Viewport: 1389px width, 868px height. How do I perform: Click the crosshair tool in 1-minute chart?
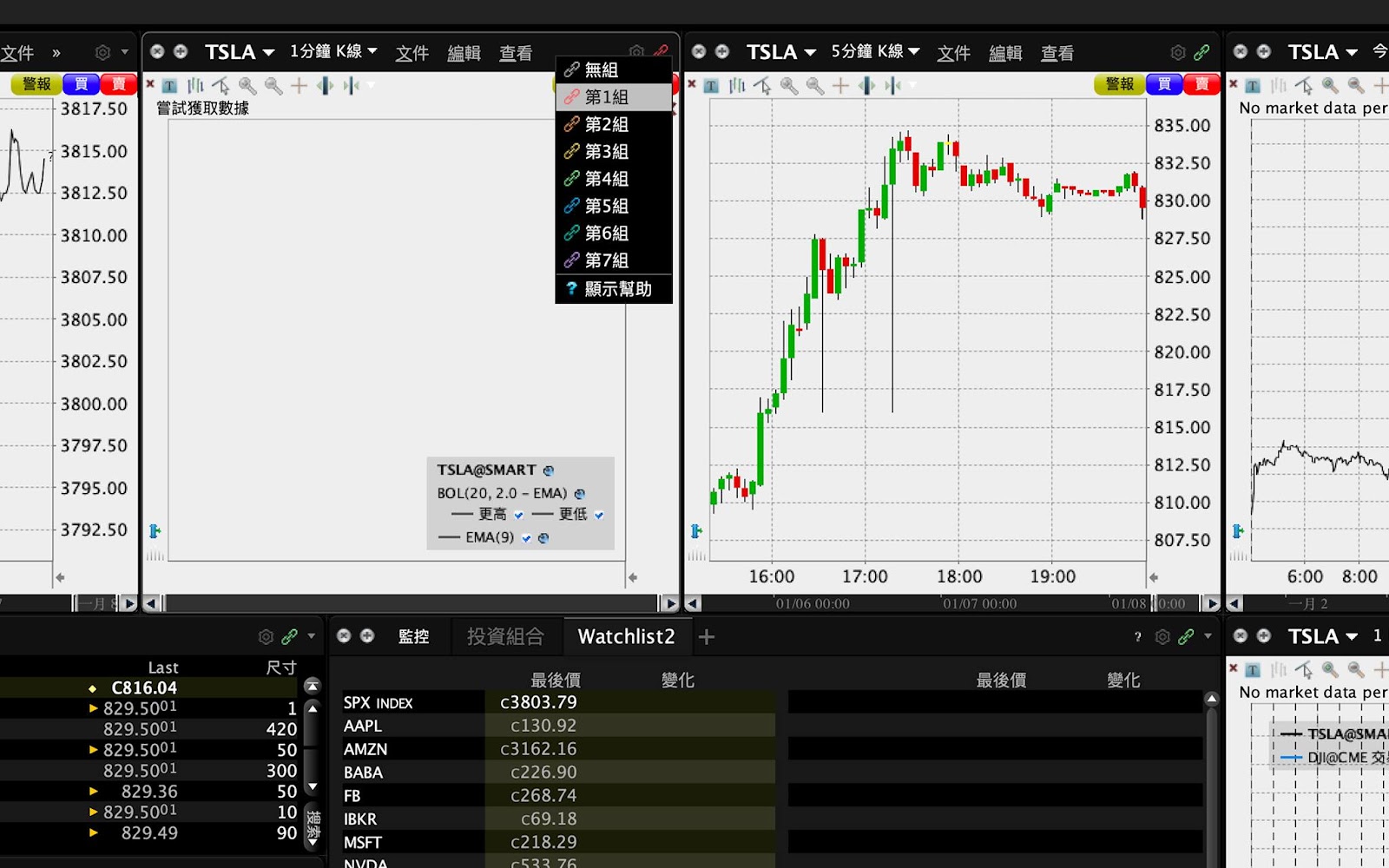click(300, 85)
